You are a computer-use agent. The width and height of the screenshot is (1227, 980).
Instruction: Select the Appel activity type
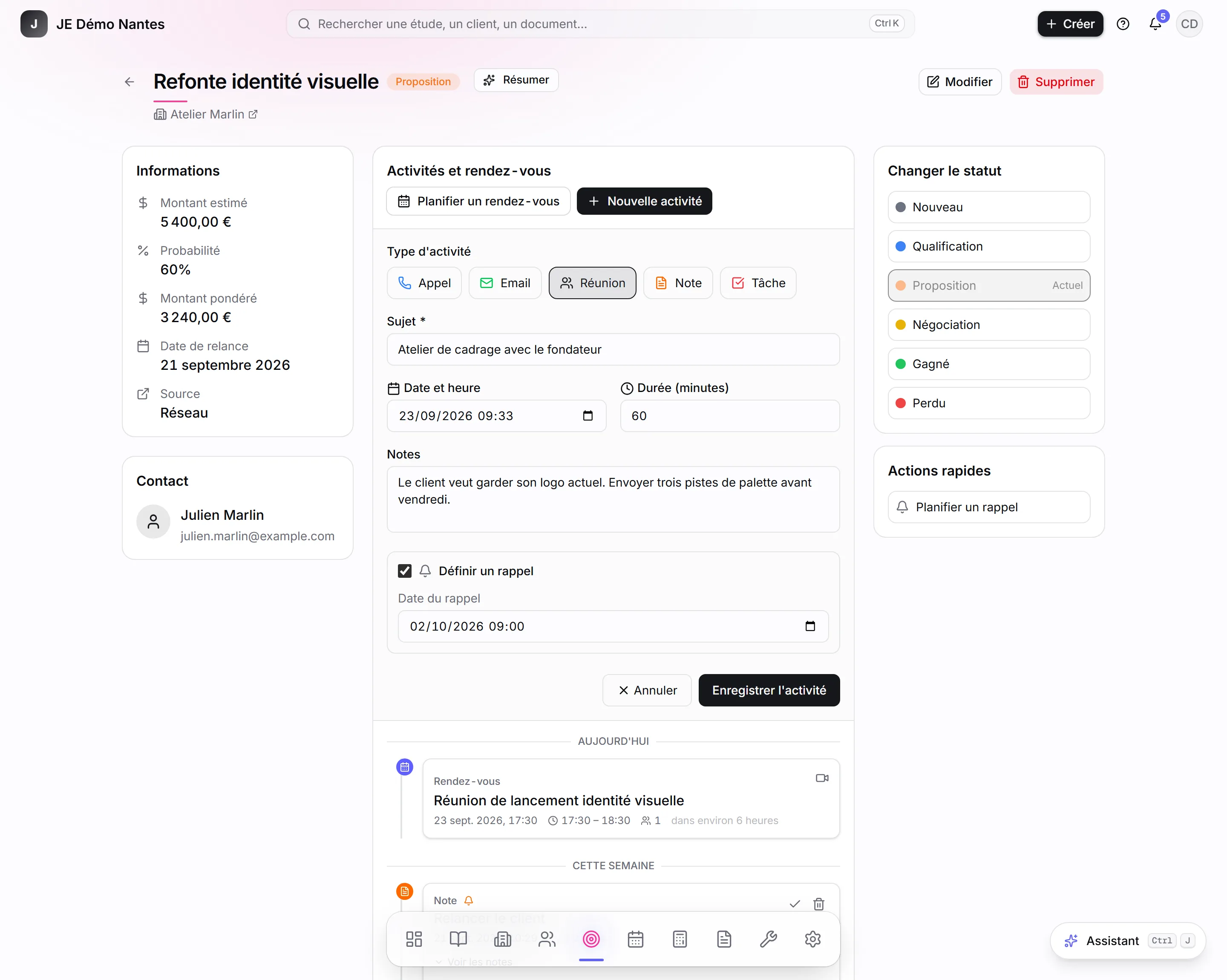[x=425, y=283]
